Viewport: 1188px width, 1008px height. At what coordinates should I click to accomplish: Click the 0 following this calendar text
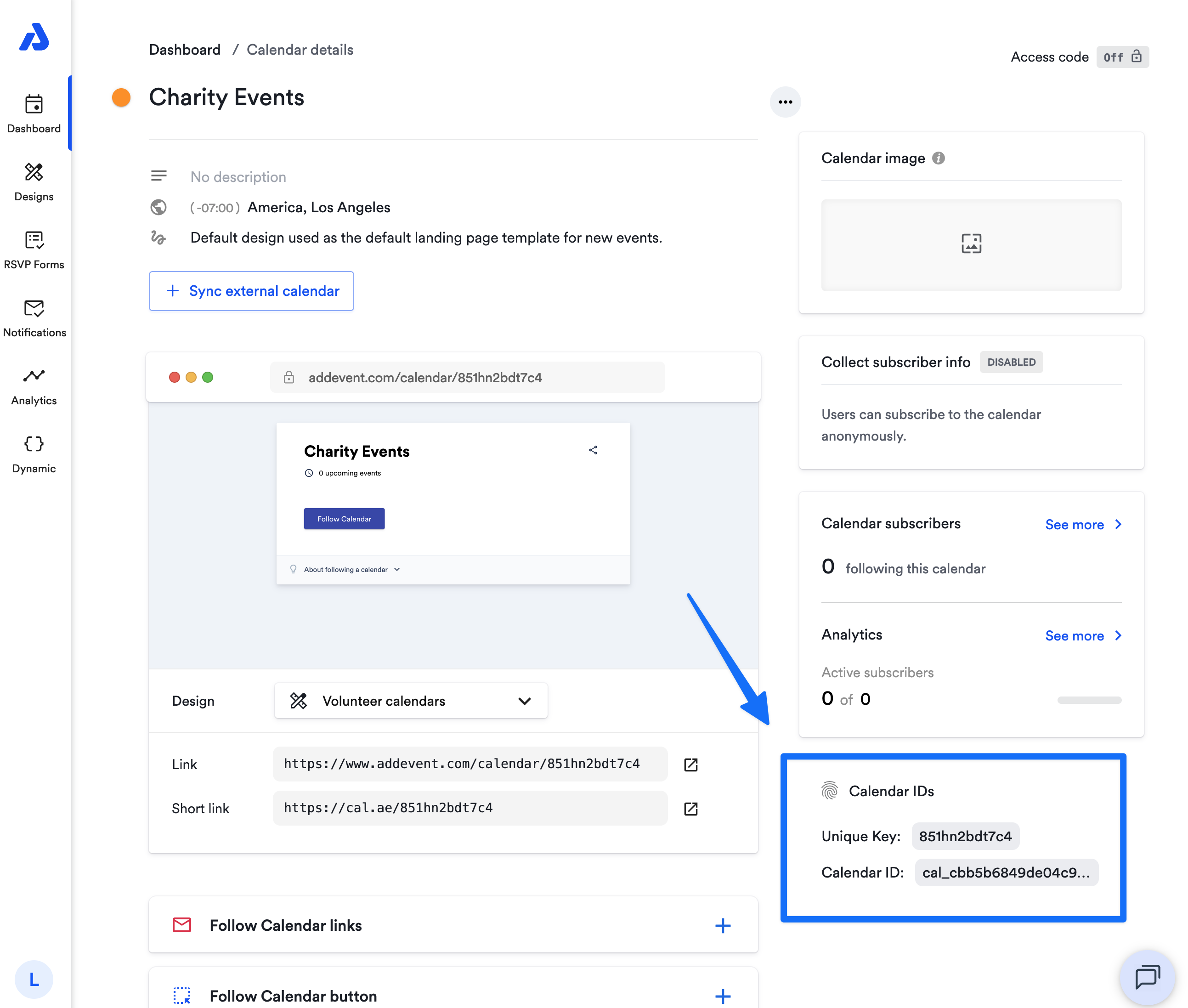(x=903, y=567)
